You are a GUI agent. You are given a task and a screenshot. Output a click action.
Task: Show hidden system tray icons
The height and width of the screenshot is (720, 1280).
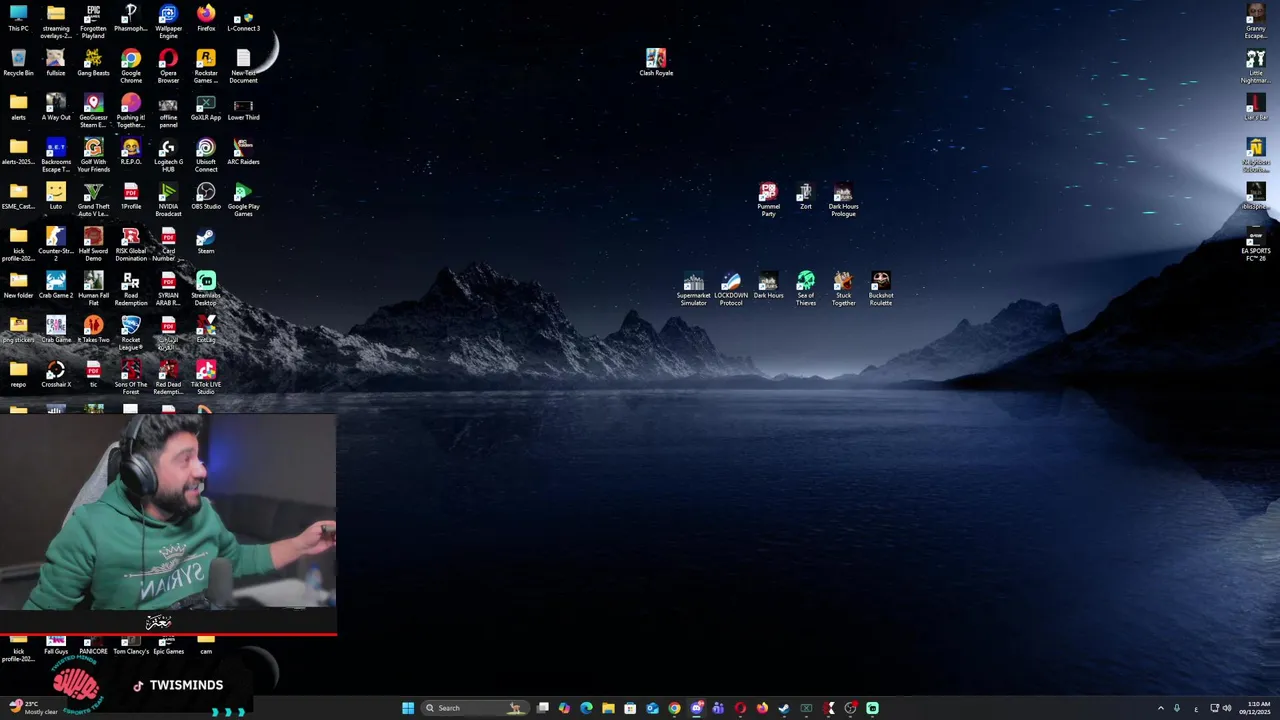click(x=1161, y=708)
